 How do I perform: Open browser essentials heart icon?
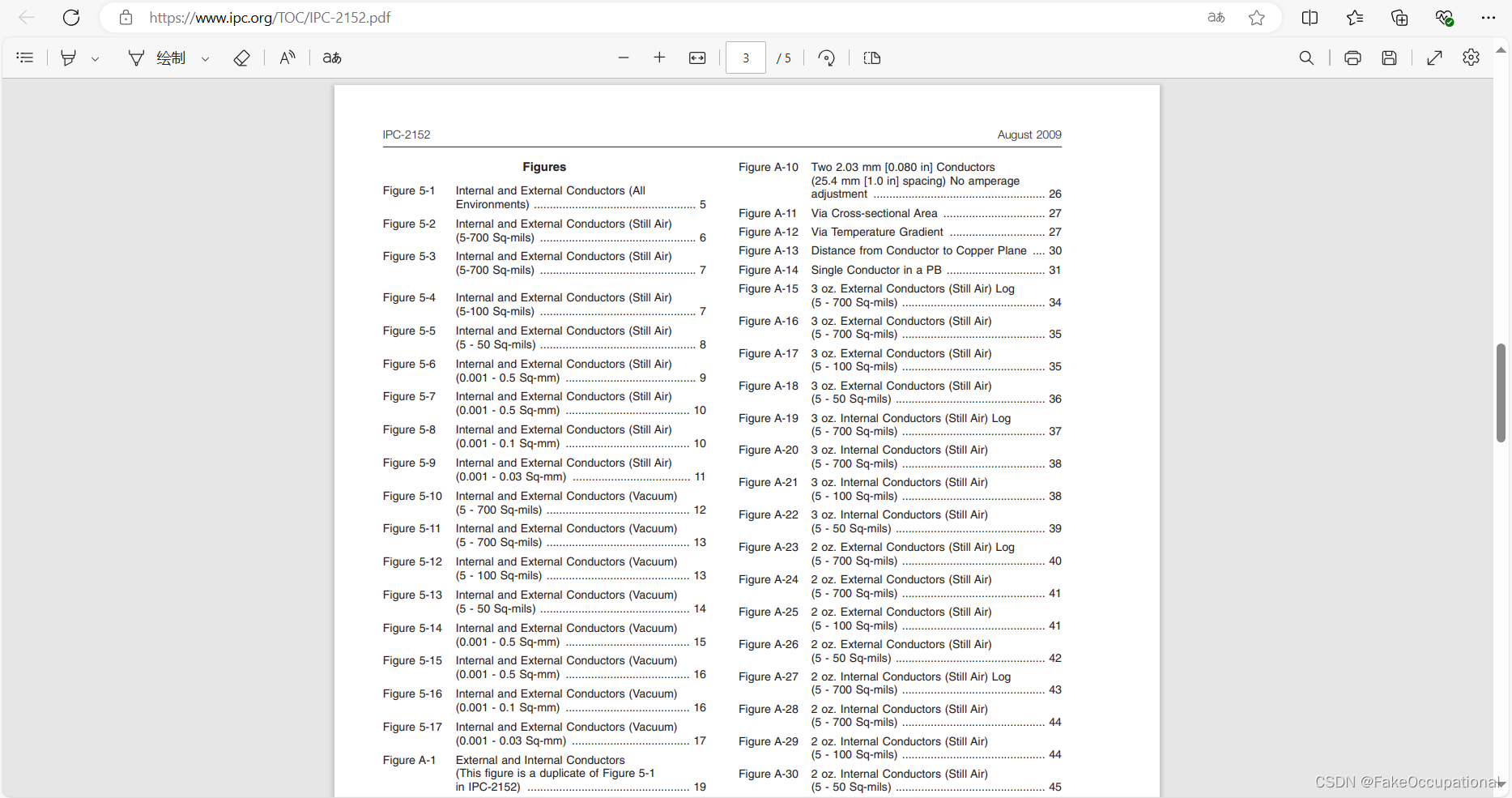(1444, 17)
